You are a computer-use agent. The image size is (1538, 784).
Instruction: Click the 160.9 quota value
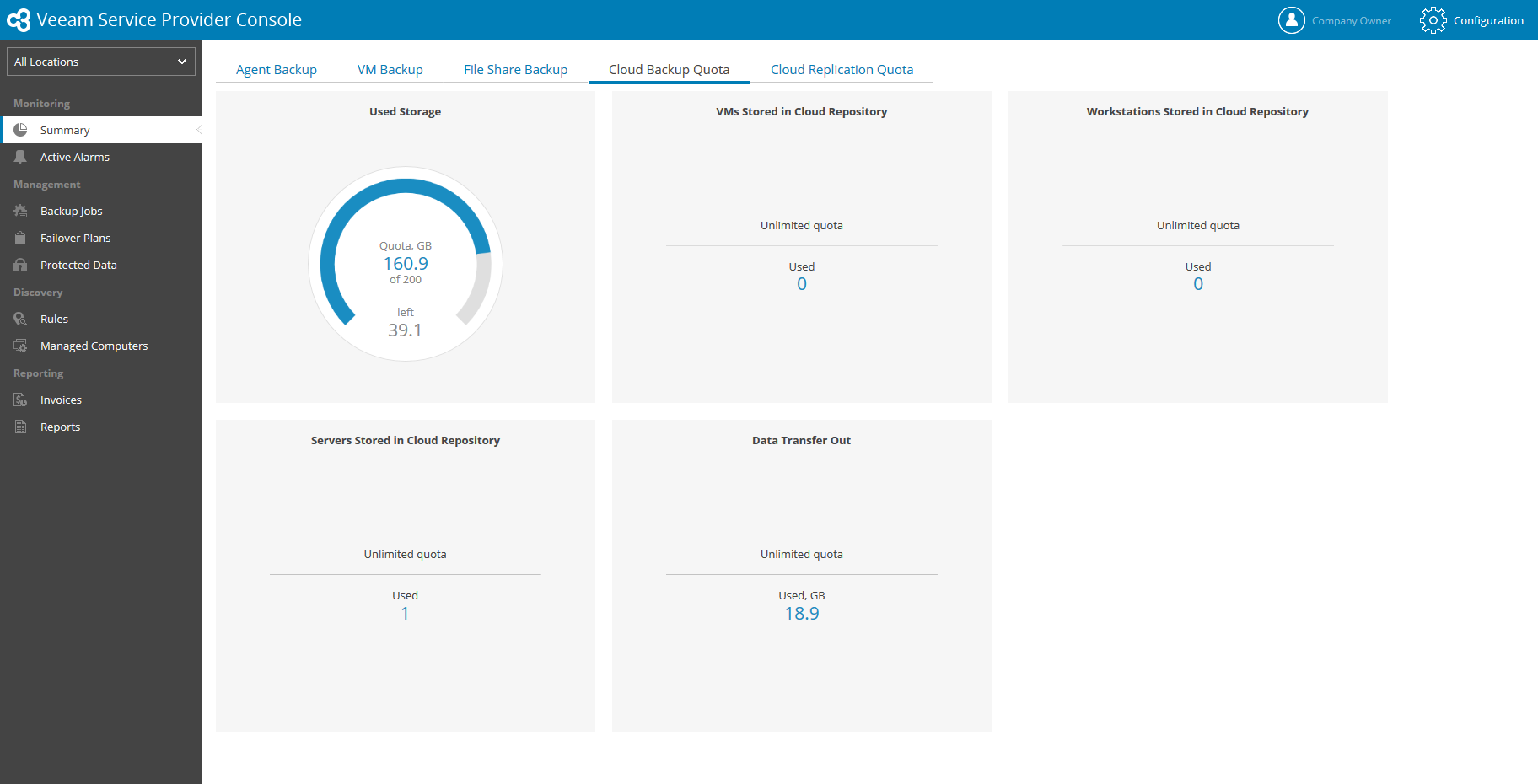click(406, 264)
